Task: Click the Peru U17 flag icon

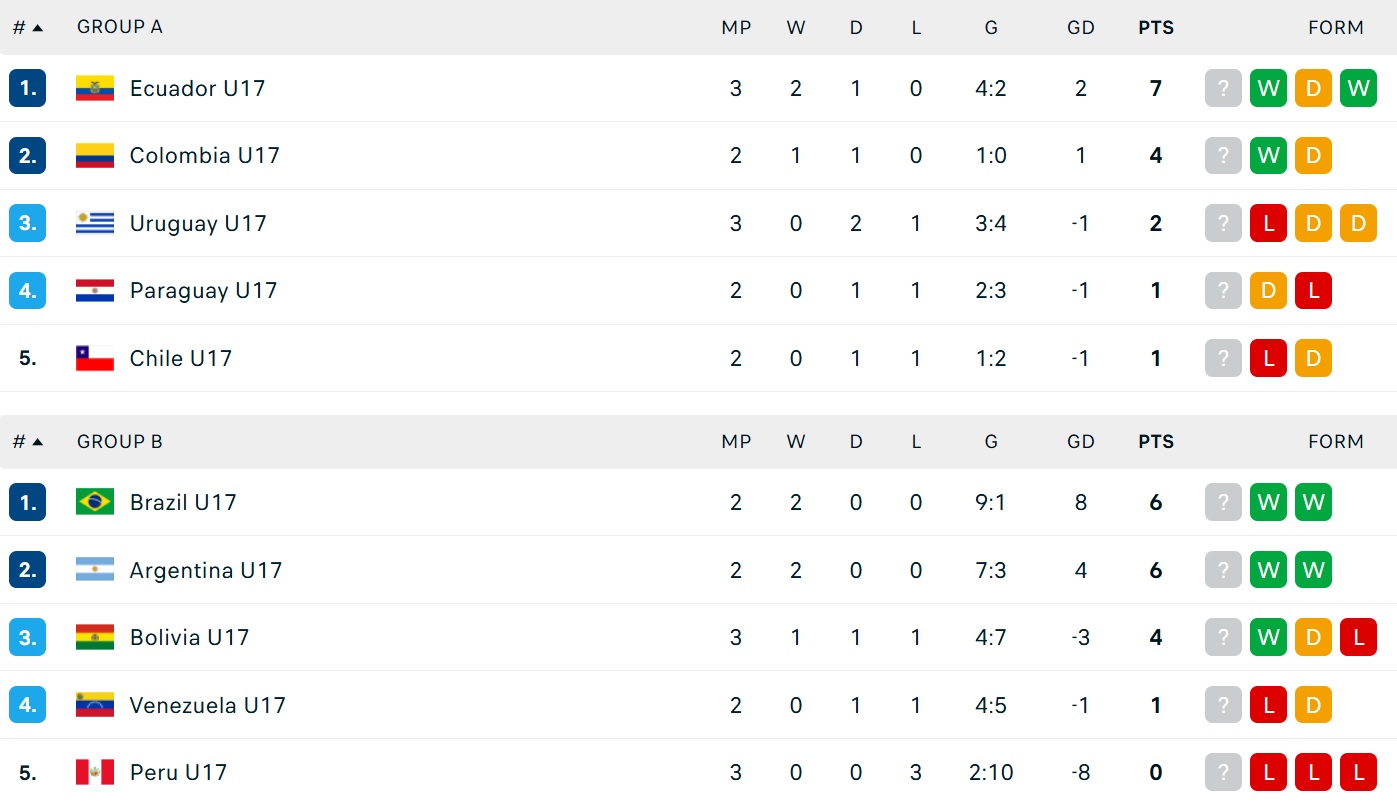Action: coord(95,772)
